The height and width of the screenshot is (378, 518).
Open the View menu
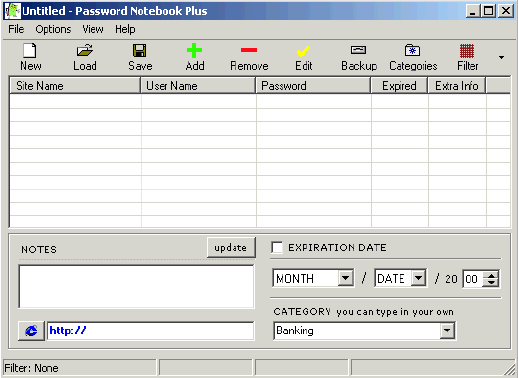(x=93, y=29)
